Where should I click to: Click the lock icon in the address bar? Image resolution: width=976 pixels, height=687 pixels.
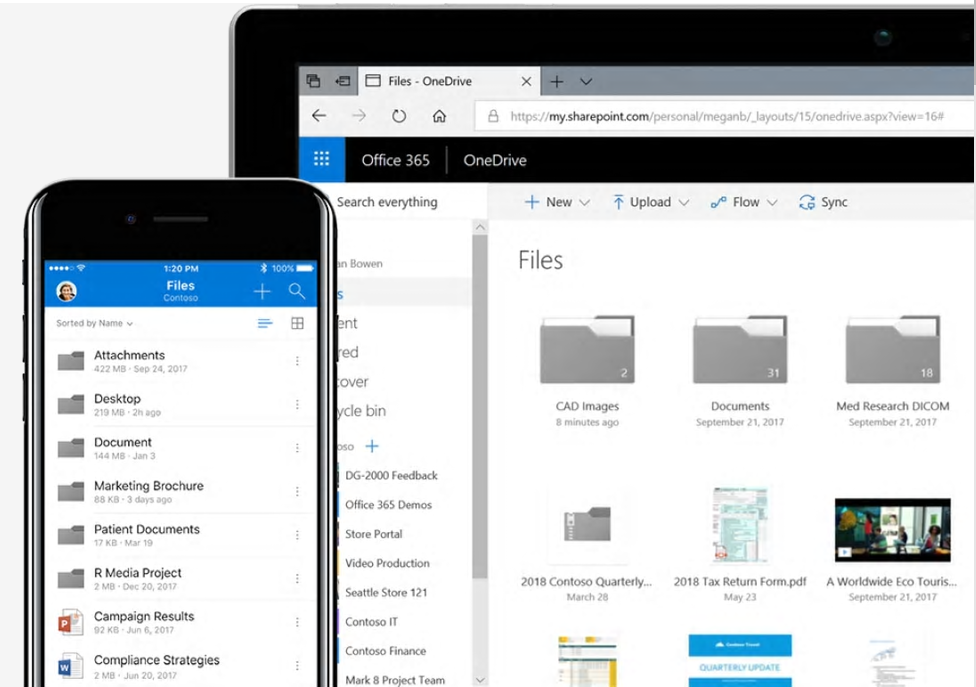pos(493,116)
